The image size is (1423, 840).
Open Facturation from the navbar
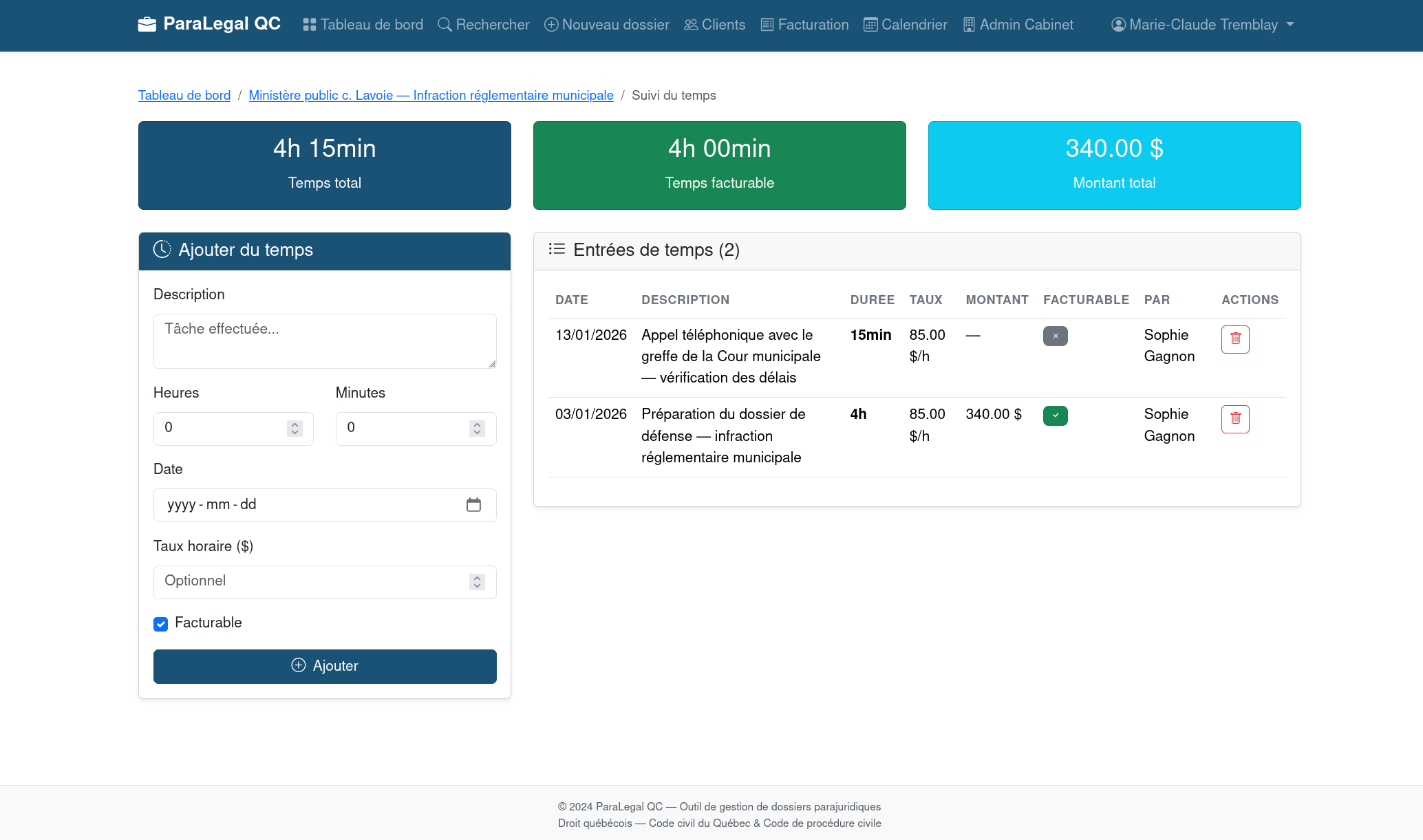point(804,25)
